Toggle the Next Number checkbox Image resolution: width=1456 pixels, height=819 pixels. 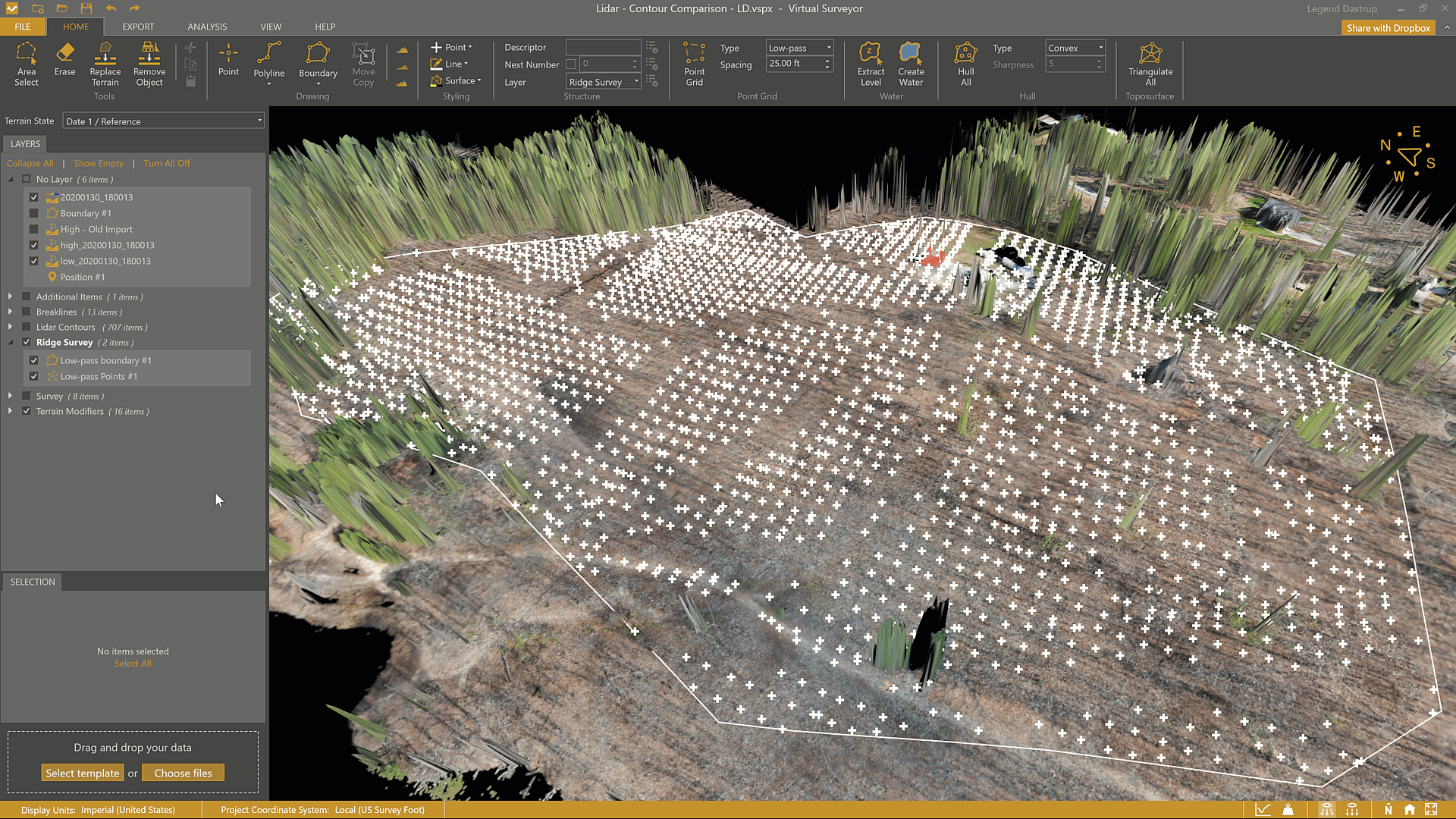pos(571,64)
